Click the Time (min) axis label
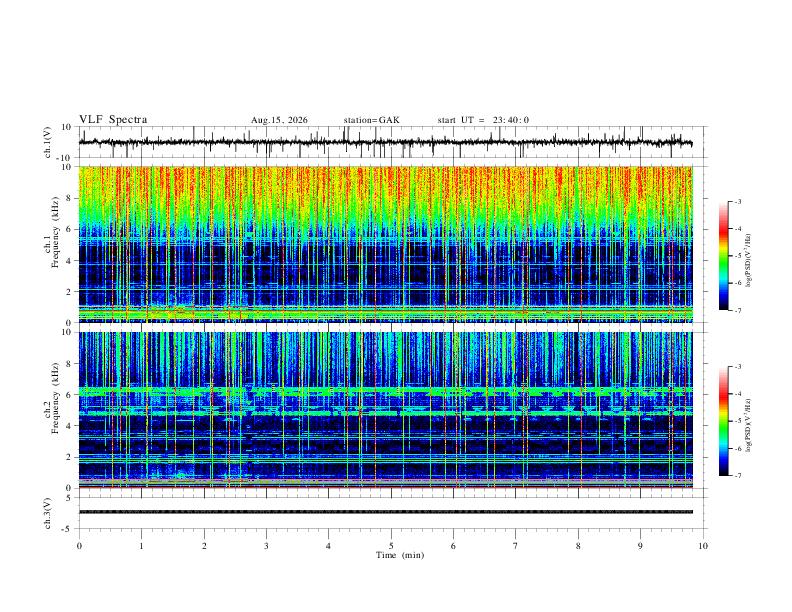 (400, 555)
